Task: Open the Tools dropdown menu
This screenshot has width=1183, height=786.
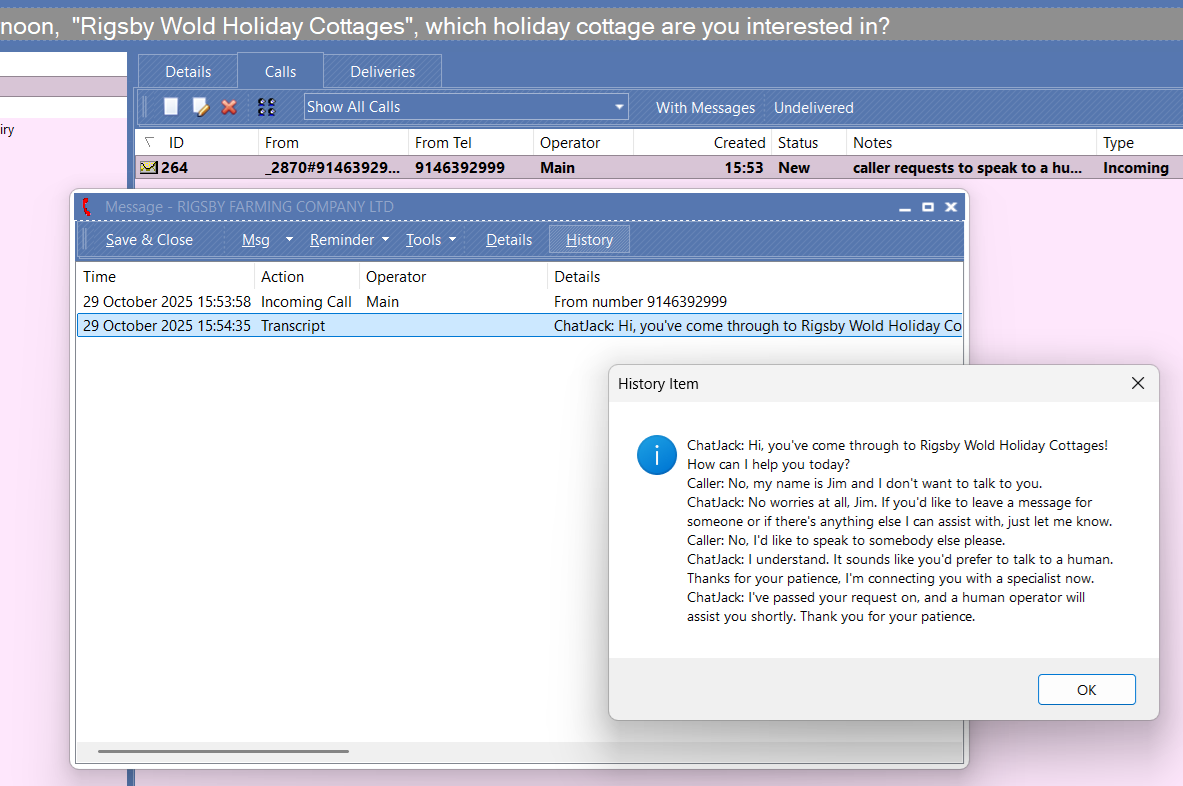Action: click(452, 240)
